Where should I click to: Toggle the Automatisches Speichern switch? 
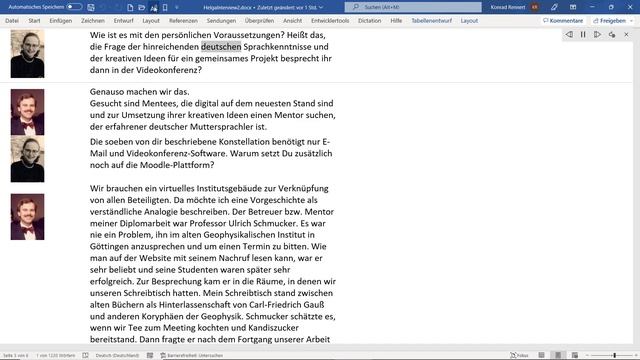point(74,7)
